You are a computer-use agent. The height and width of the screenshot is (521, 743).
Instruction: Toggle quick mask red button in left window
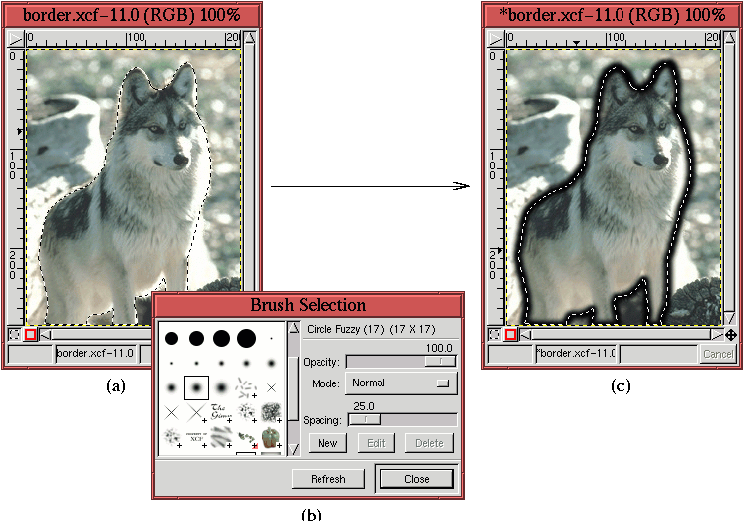coord(30,335)
